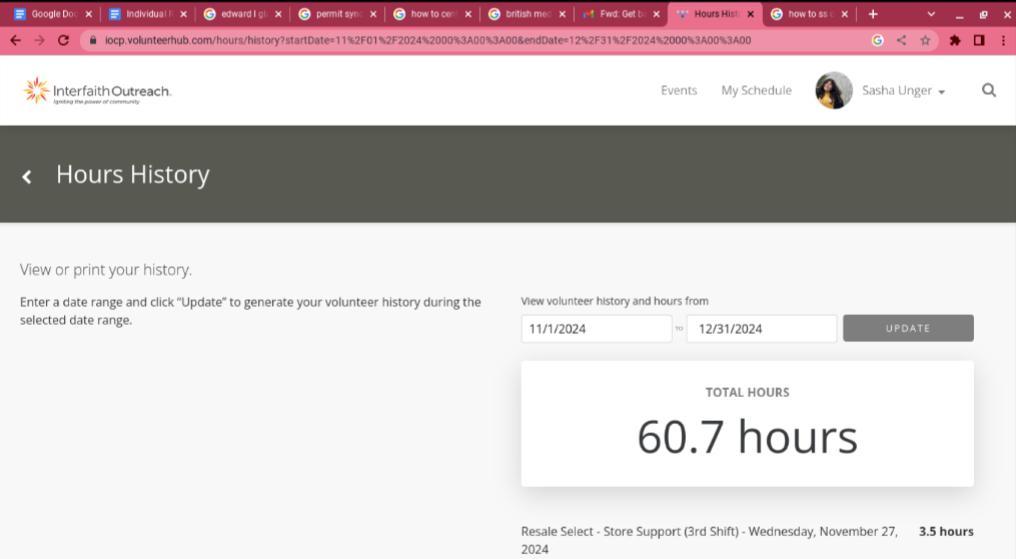The width and height of the screenshot is (1016, 559).
Task: Open the tab search chevron
Action: click(x=931, y=14)
